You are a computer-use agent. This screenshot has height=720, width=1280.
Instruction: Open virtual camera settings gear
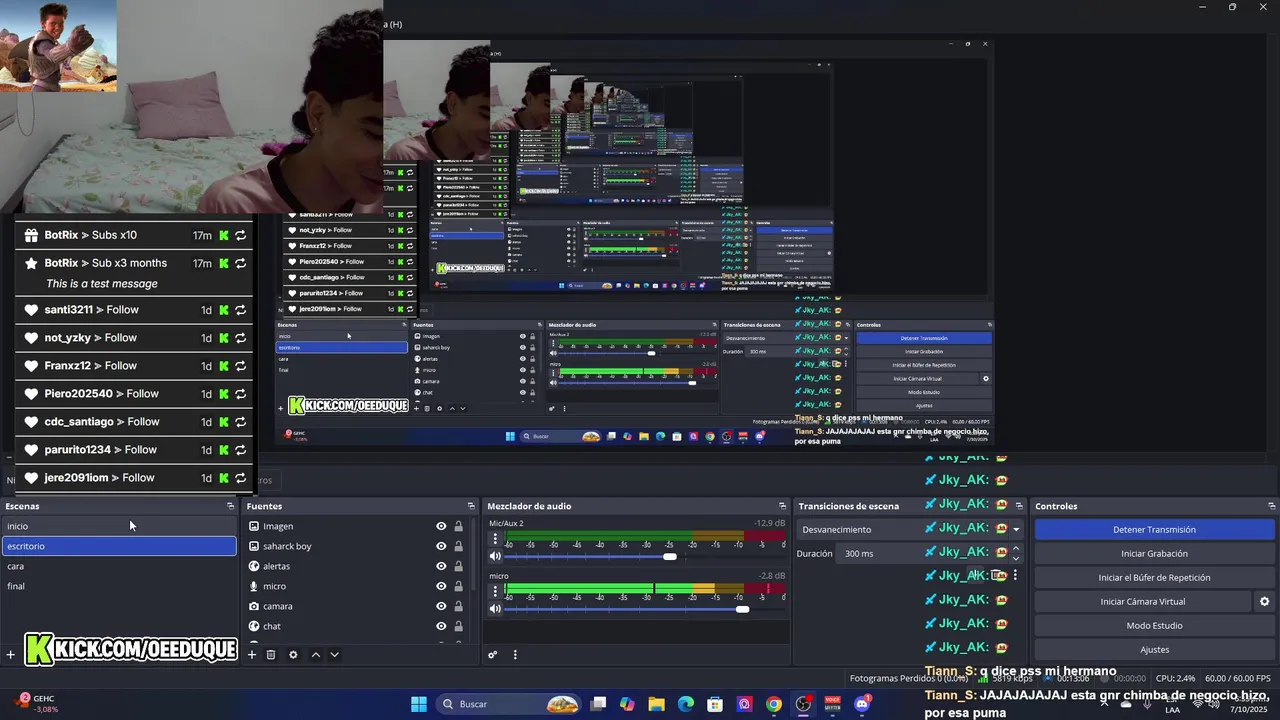pyautogui.click(x=1264, y=601)
